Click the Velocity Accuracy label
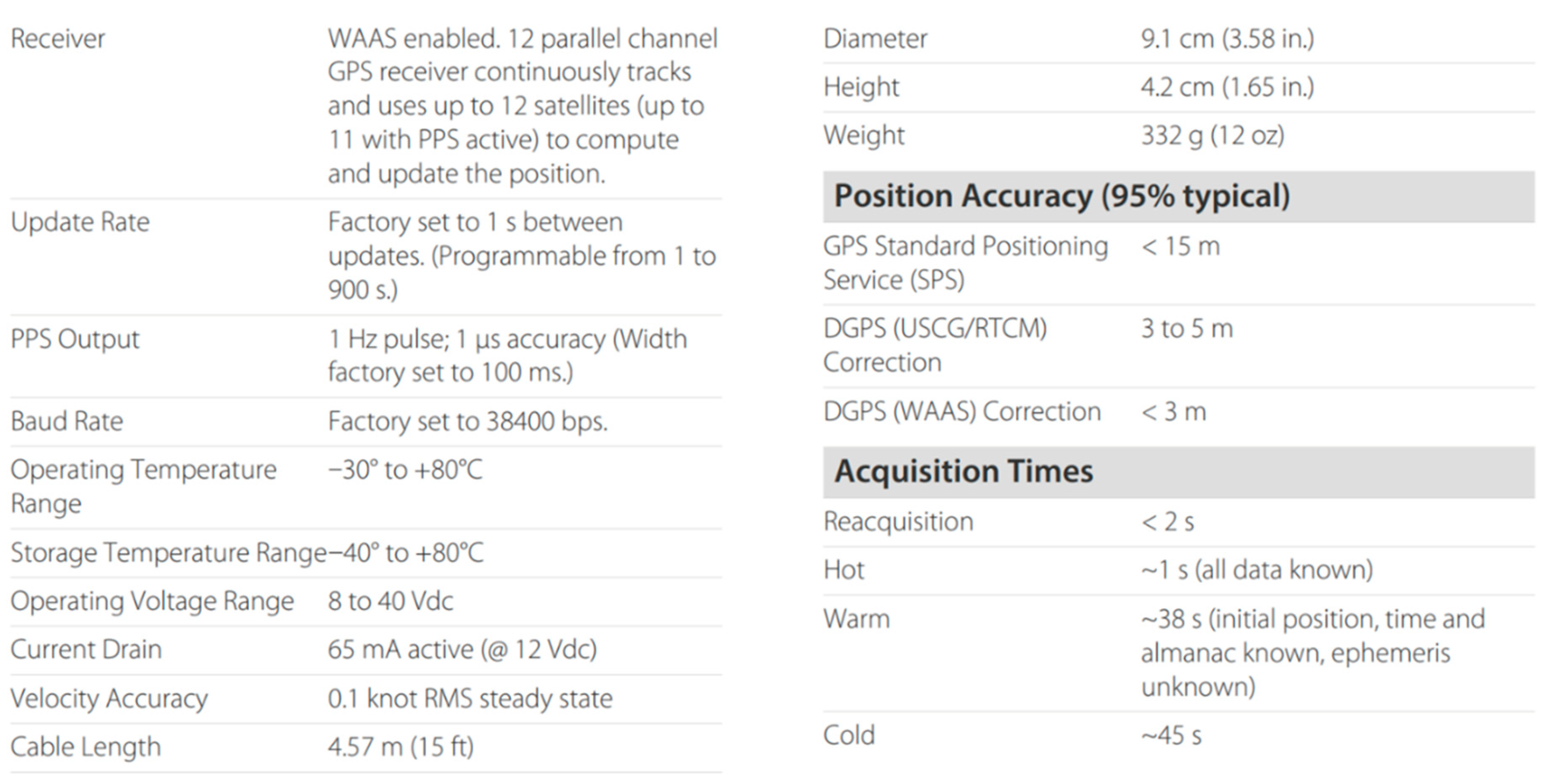Image resolution: width=1550 pixels, height=784 pixels. tap(109, 699)
